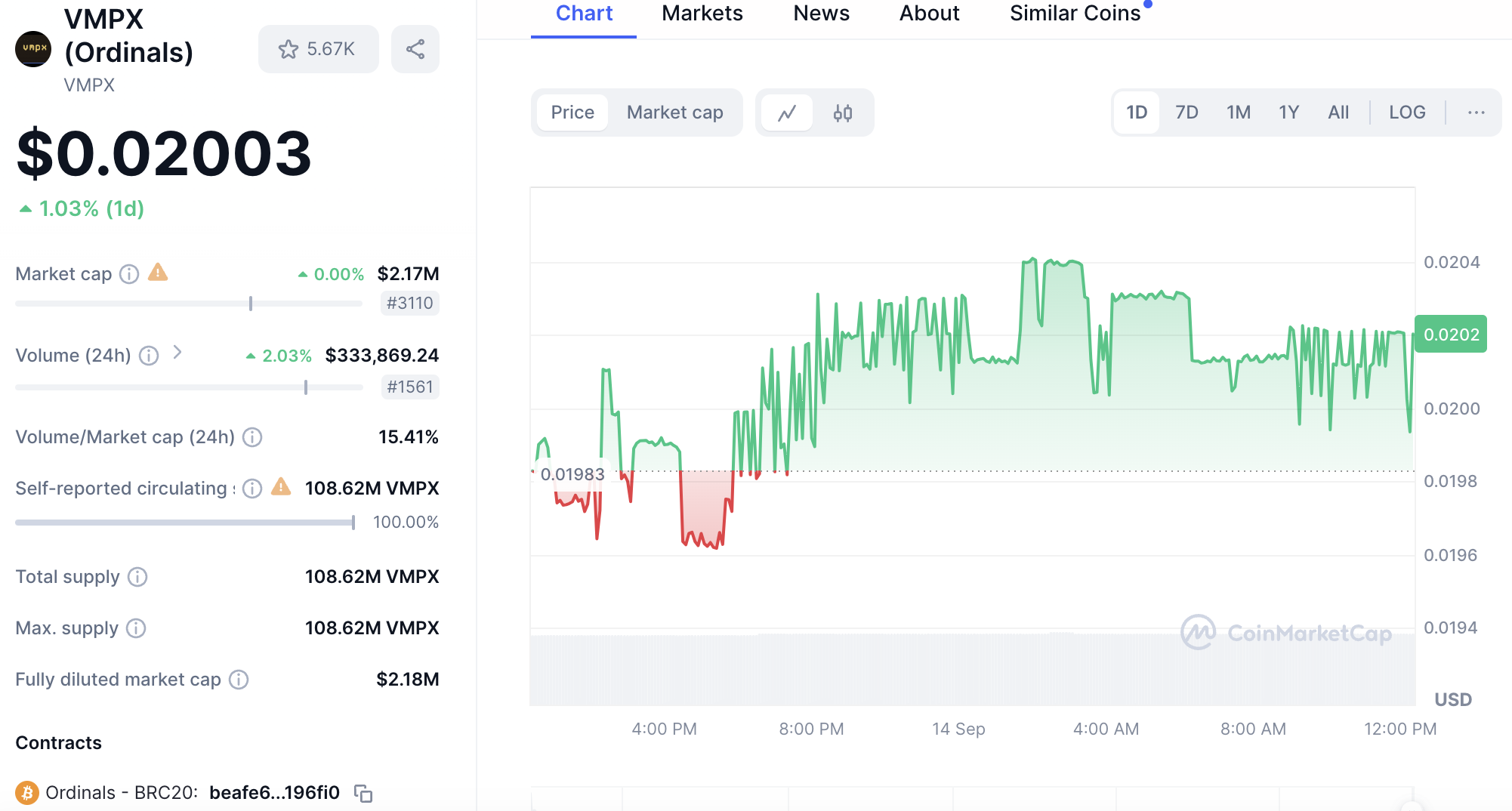The width and height of the screenshot is (1512, 811).
Task: Set chart range to 1Y
Action: 1288,113
